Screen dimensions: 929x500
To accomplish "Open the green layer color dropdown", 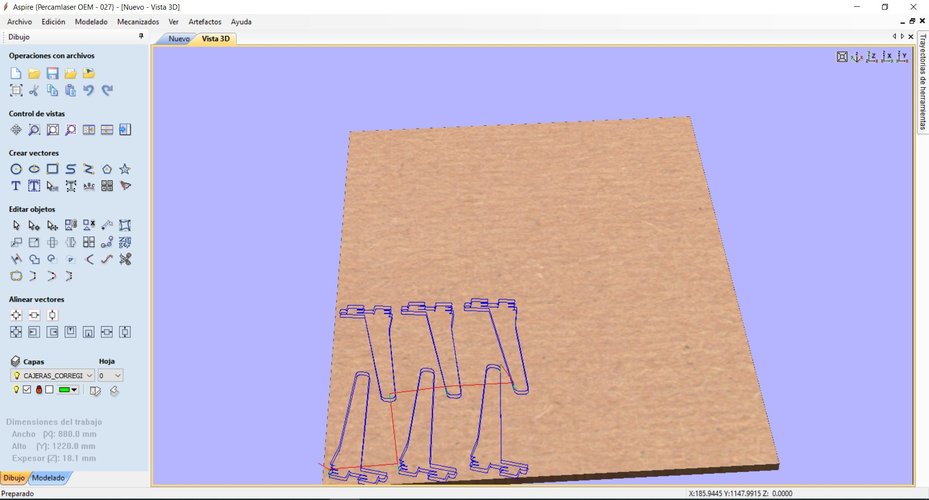I will [x=68, y=390].
